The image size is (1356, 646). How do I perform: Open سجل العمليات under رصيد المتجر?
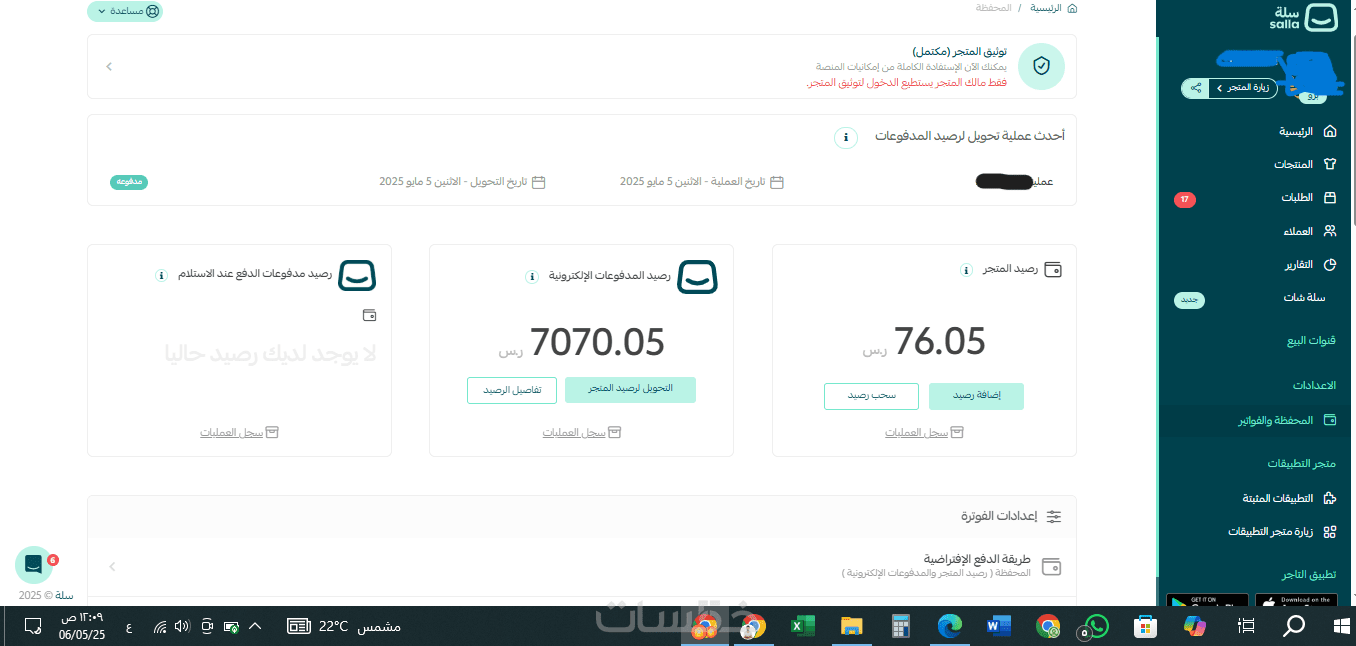click(x=924, y=433)
